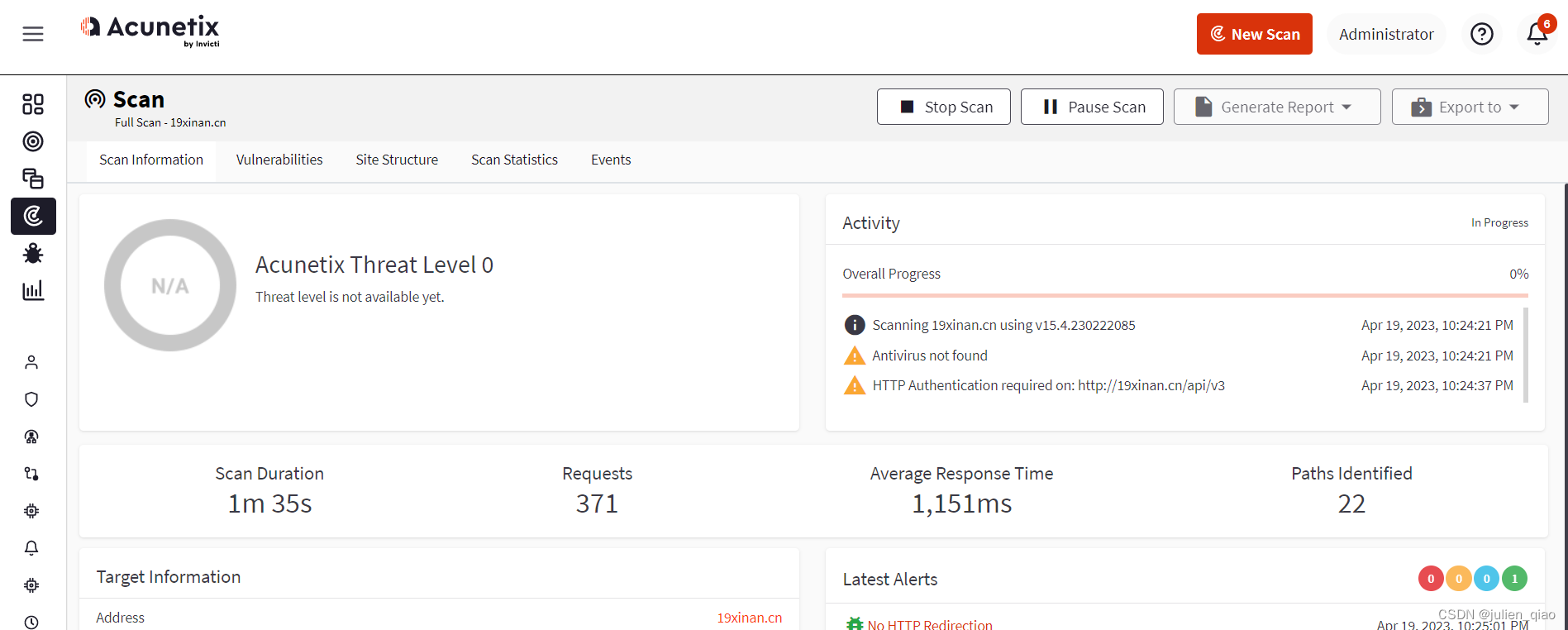
Task: Click the Scan Duration value 1m 35s
Action: point(269,504)
